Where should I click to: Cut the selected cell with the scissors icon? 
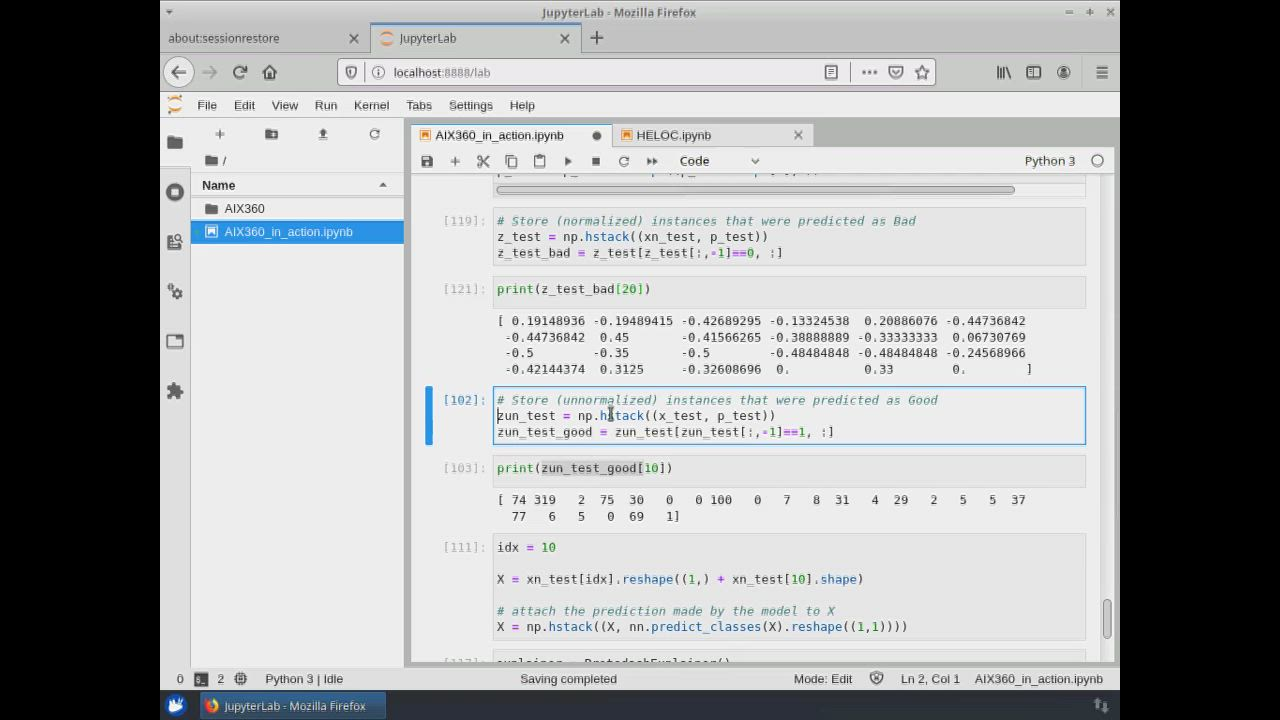(x=483, y=161)
